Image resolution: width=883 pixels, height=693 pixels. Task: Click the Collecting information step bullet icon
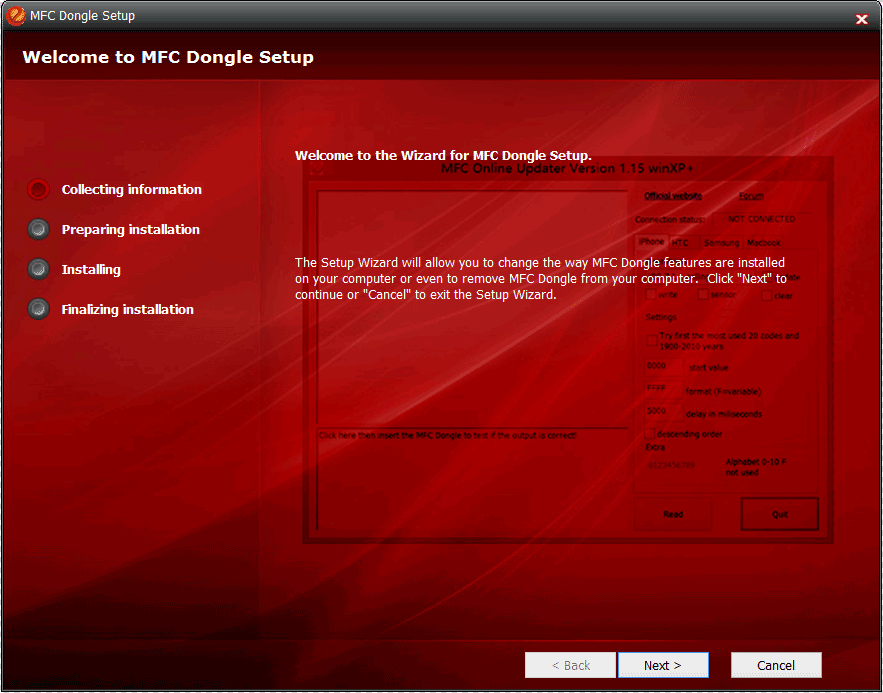click(x=38, y=189)
